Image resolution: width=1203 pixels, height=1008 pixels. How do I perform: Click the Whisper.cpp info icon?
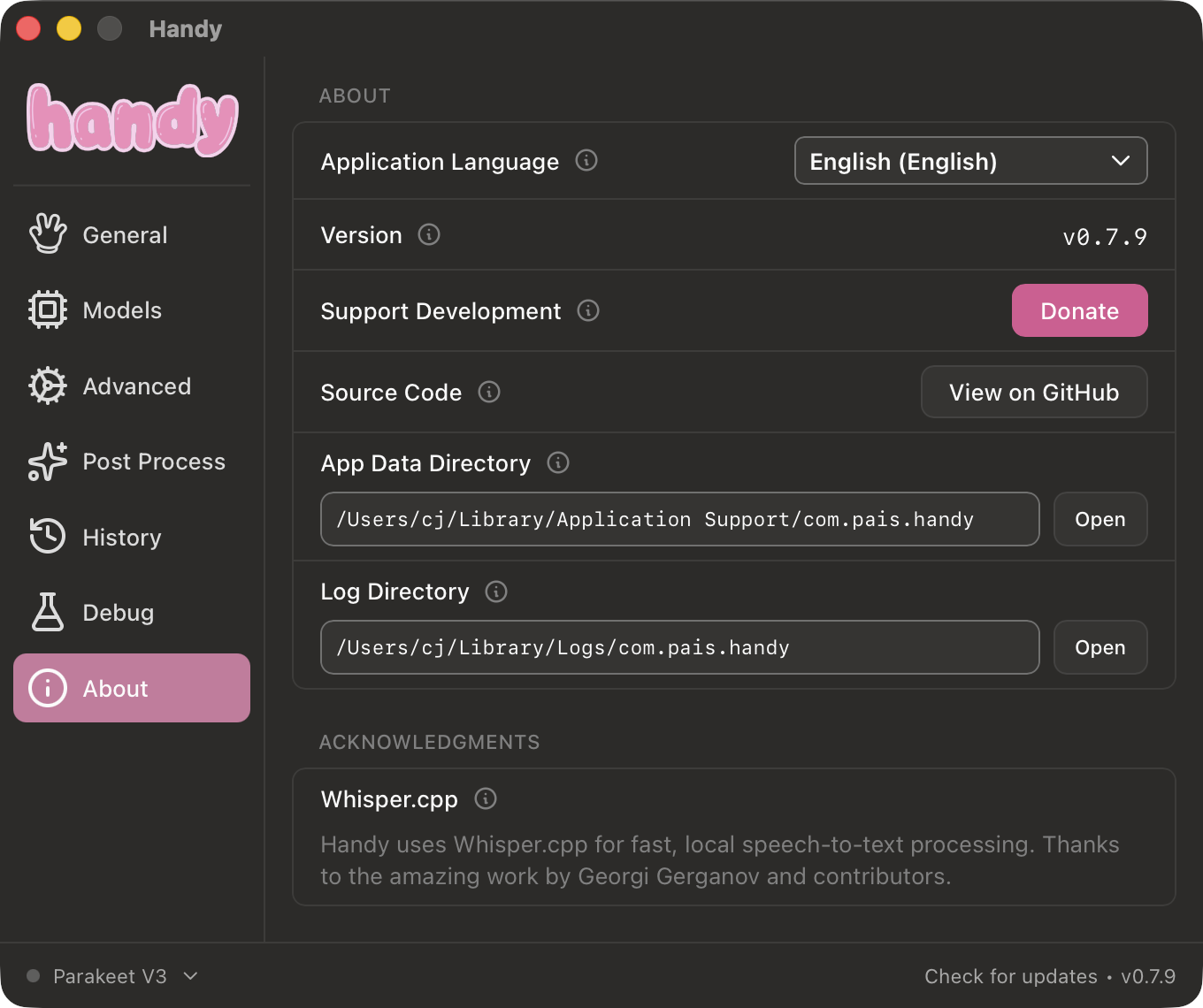484,798
